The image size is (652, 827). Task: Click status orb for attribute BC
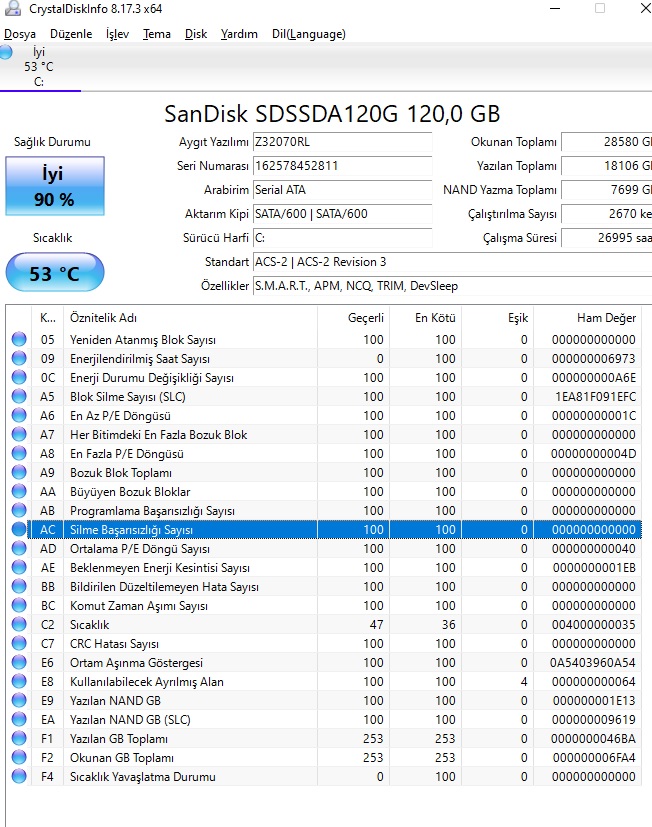19,605
